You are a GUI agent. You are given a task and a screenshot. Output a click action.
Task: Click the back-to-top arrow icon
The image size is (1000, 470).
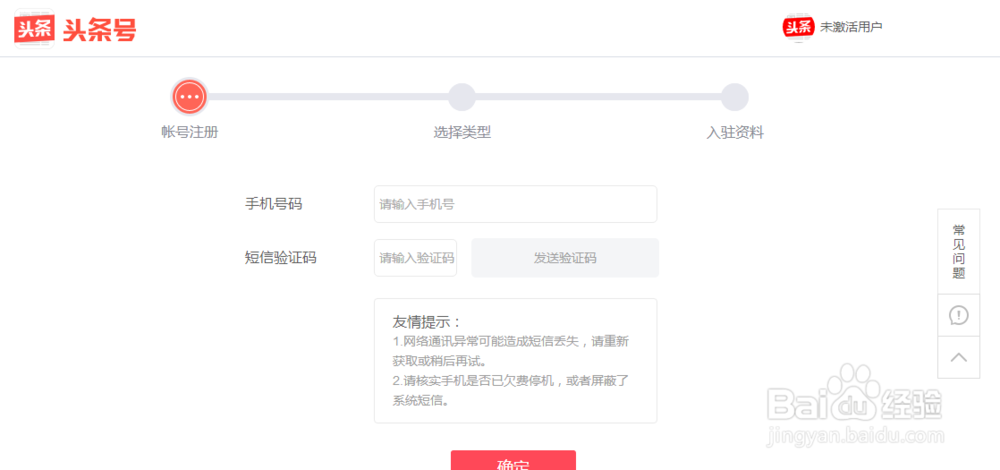959,357
